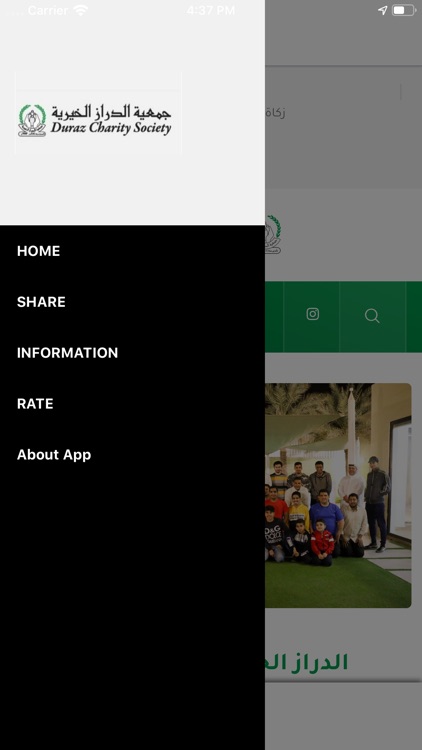The image size is (422, 750).
Task: Tap the 4:37 PM clock
Action: 211,10
